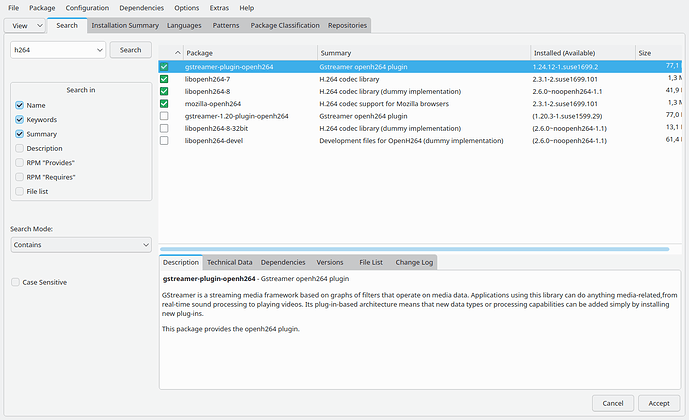
Task: Switch to Installation Summary tab
Action: 125,25
